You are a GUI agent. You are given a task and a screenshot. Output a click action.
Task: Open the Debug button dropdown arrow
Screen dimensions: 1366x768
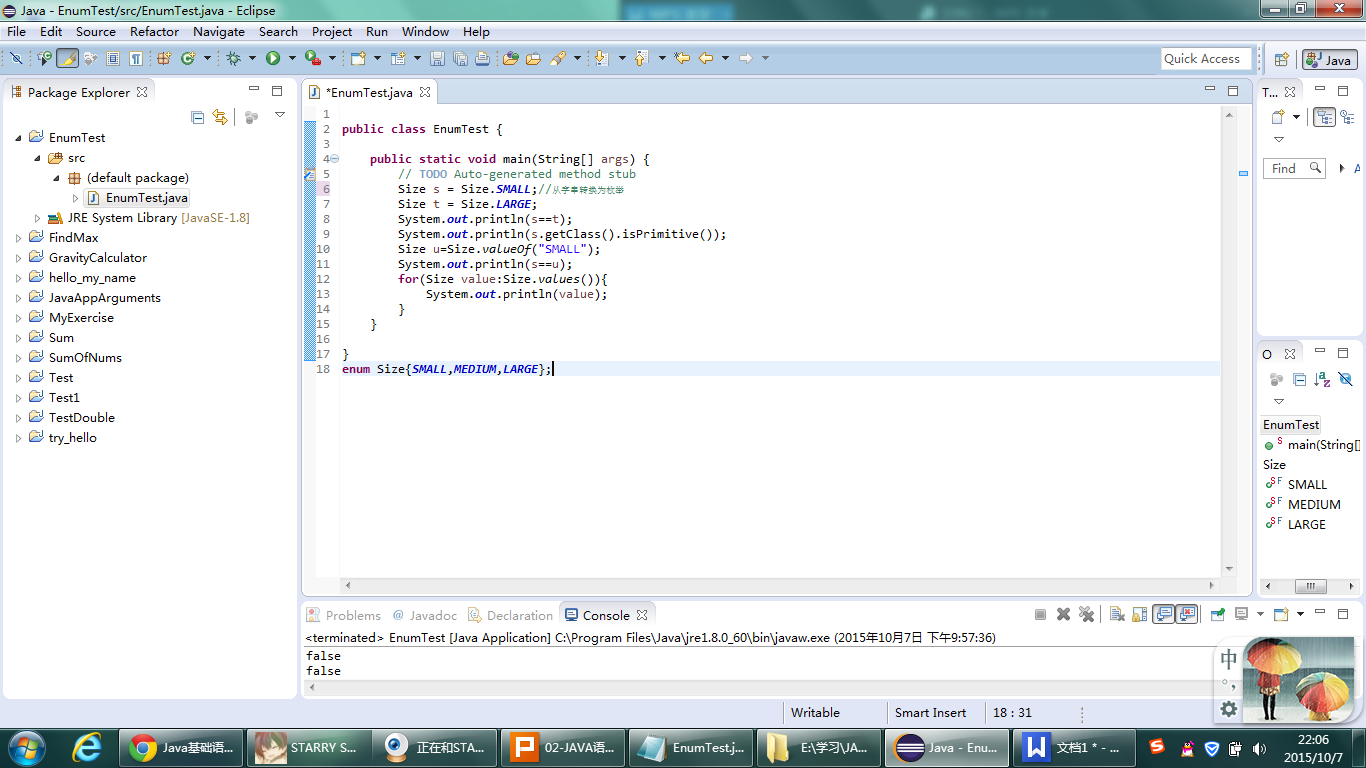click(x=252, y=58)
